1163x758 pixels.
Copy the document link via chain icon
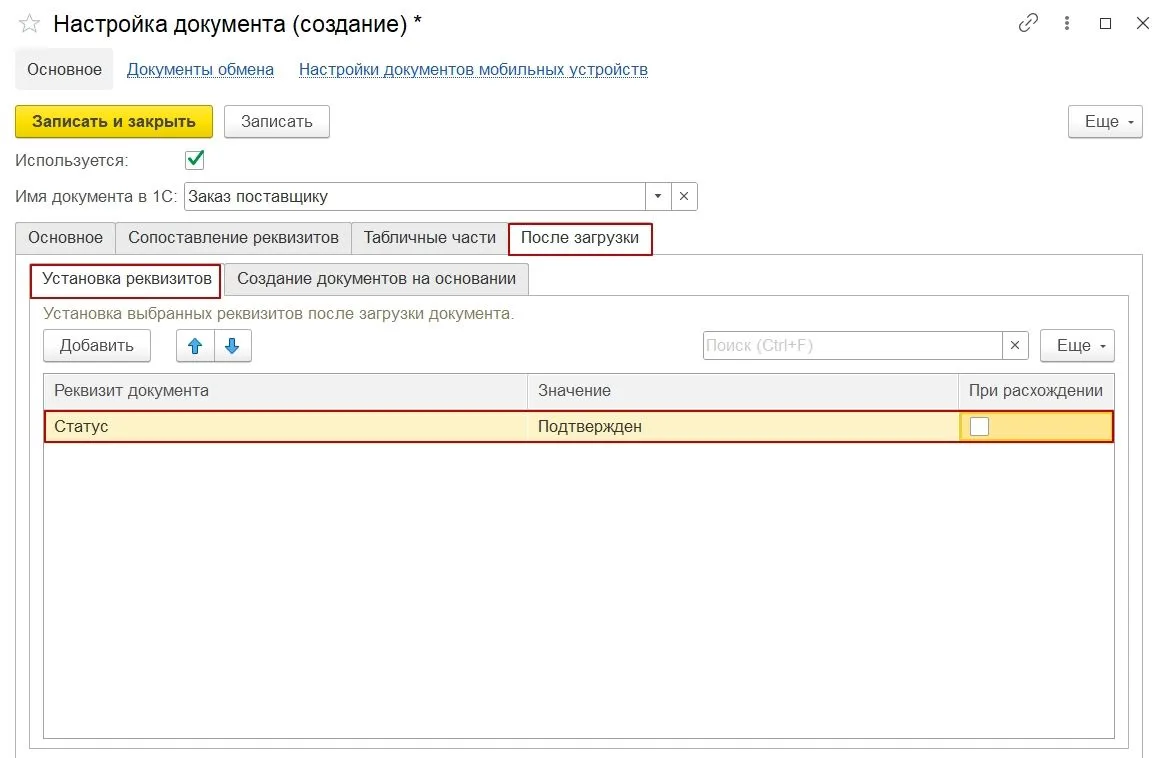(x=1028, y=22)
